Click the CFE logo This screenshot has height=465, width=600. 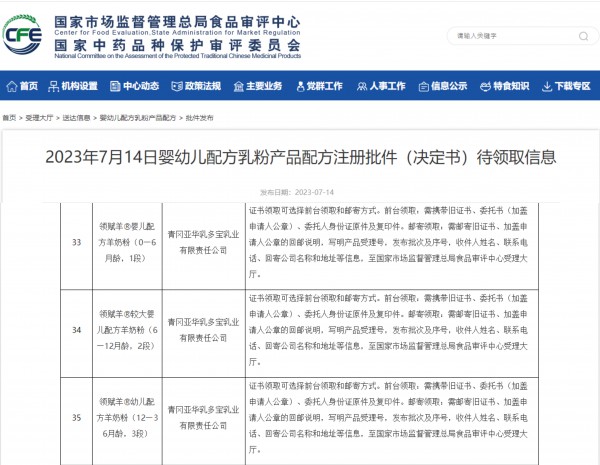22,35
